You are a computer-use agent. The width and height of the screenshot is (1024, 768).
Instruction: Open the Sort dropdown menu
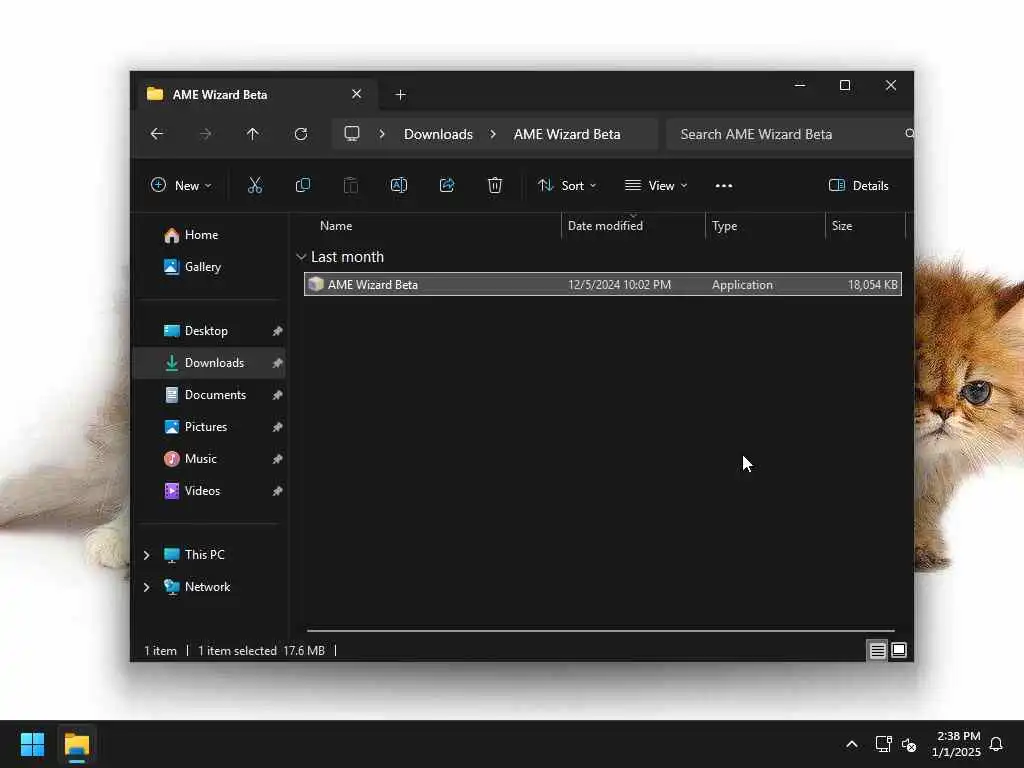click(x=567, y=185)
